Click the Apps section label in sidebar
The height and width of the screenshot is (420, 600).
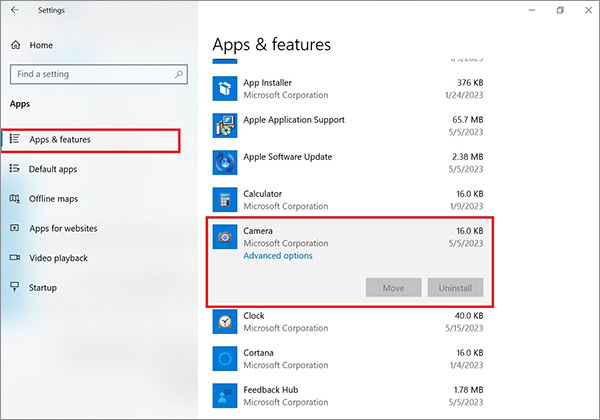pos(20,104)
